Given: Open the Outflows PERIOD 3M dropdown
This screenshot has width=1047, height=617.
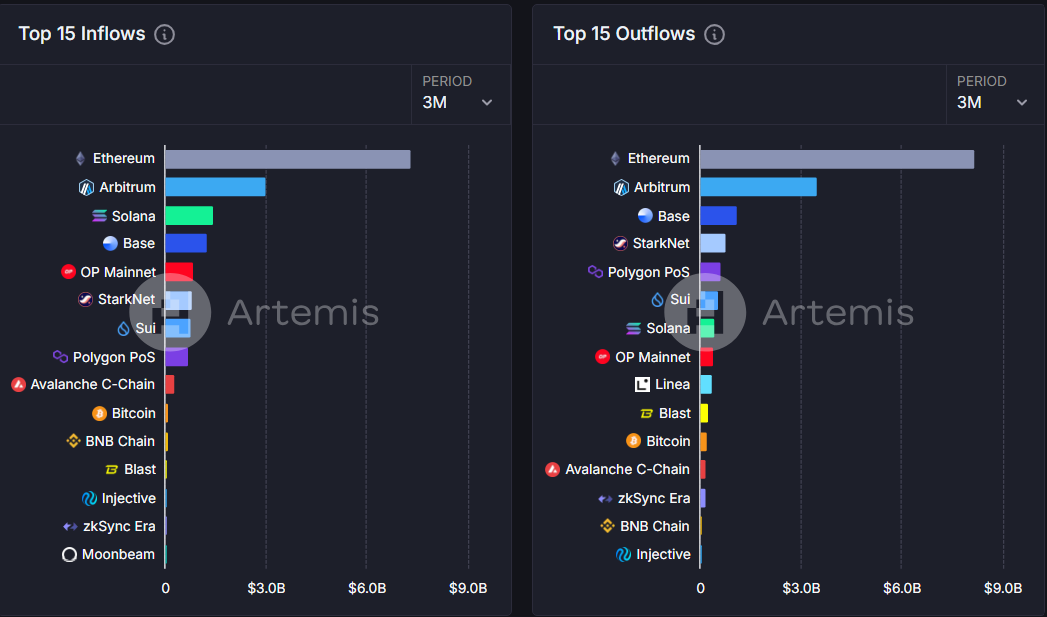Looking at the screenshot, I should coord(996,94).
